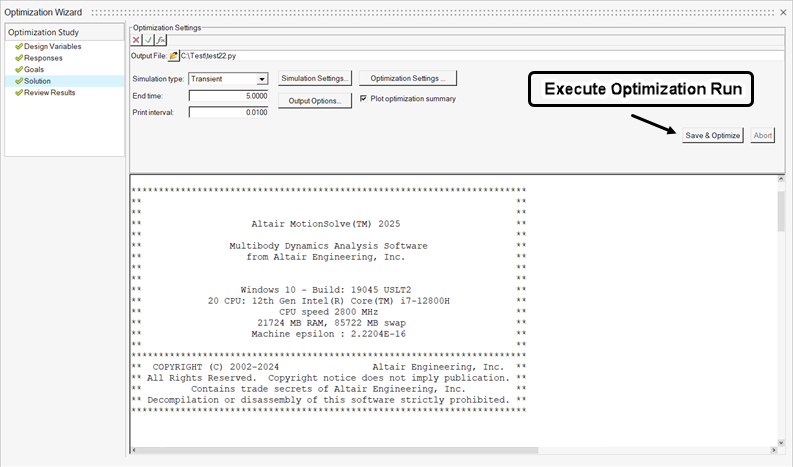The height and width of the screenshot is (467, 793).
Task: Click the Output Options button
Action: [x=315, y=101]
